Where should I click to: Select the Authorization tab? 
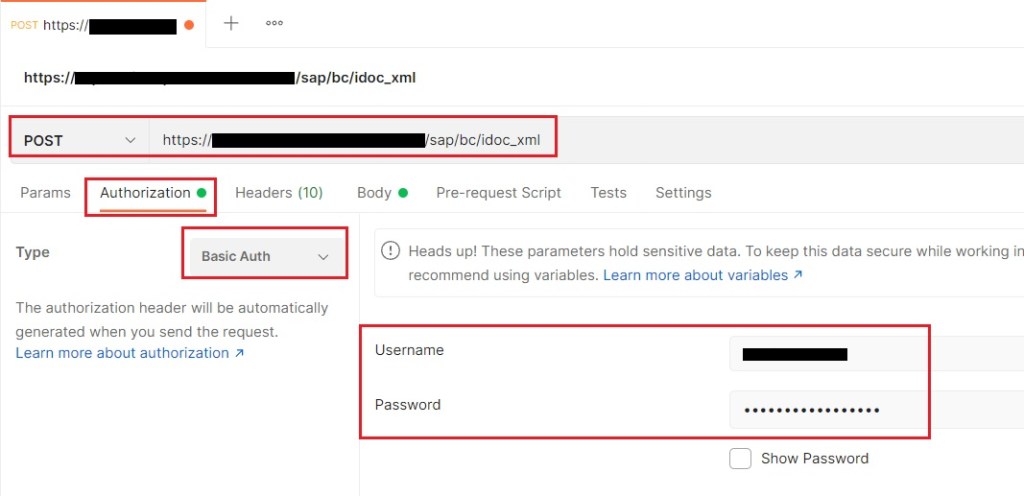(x=145, y=192)
